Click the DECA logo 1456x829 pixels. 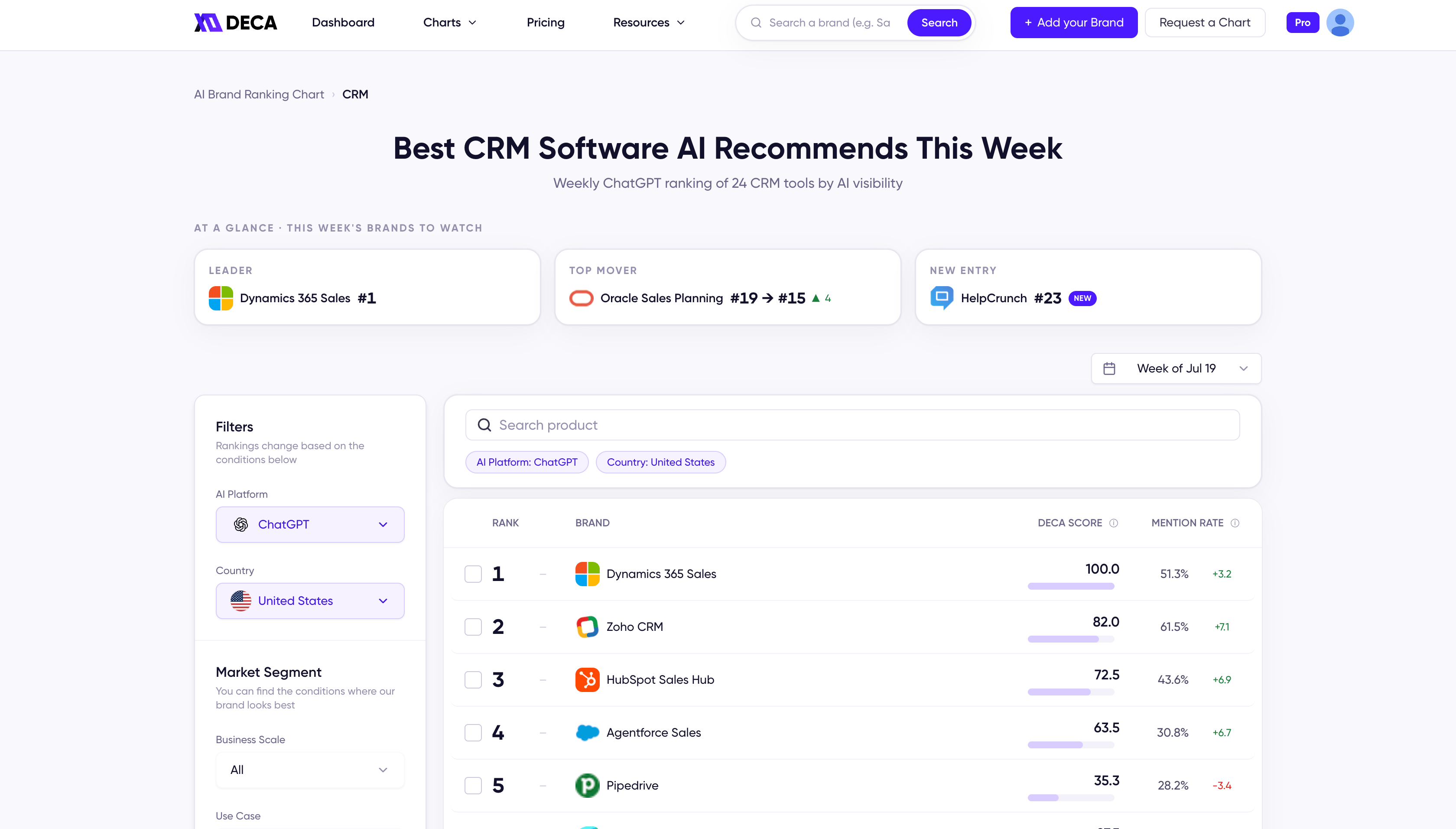click(236, 23)
